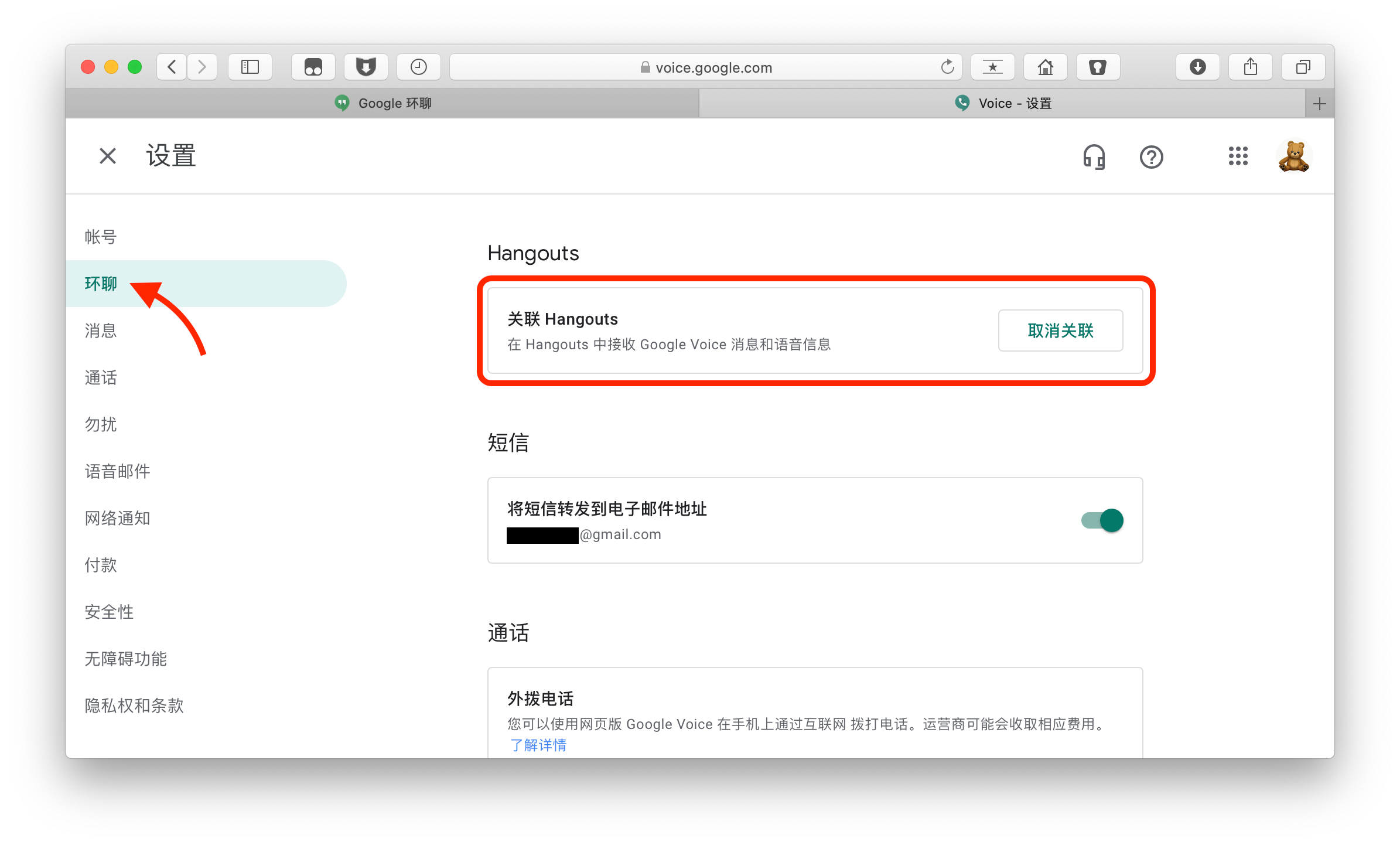Open the Google apps grid icon
The height and width of the screenshot is (845, 1400).
(1238, 156)
